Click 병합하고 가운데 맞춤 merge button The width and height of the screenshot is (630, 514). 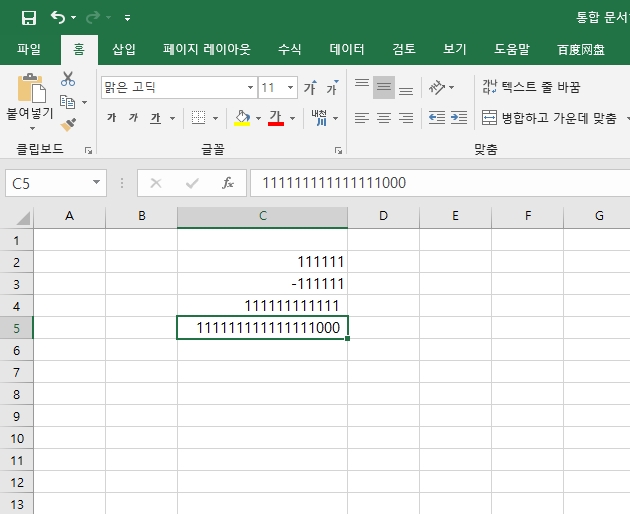tap(549, 118)
